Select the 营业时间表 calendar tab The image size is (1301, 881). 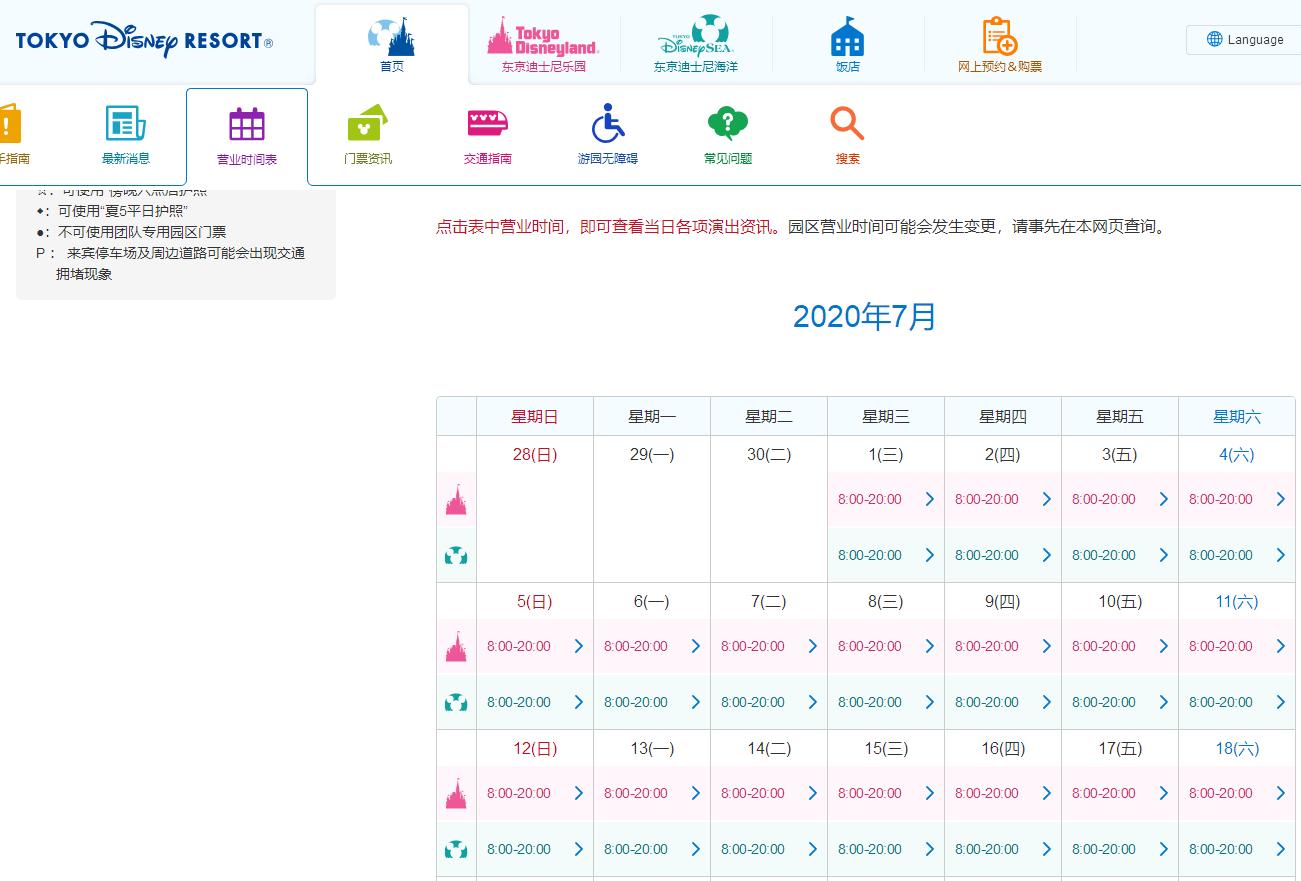point(247,136)
